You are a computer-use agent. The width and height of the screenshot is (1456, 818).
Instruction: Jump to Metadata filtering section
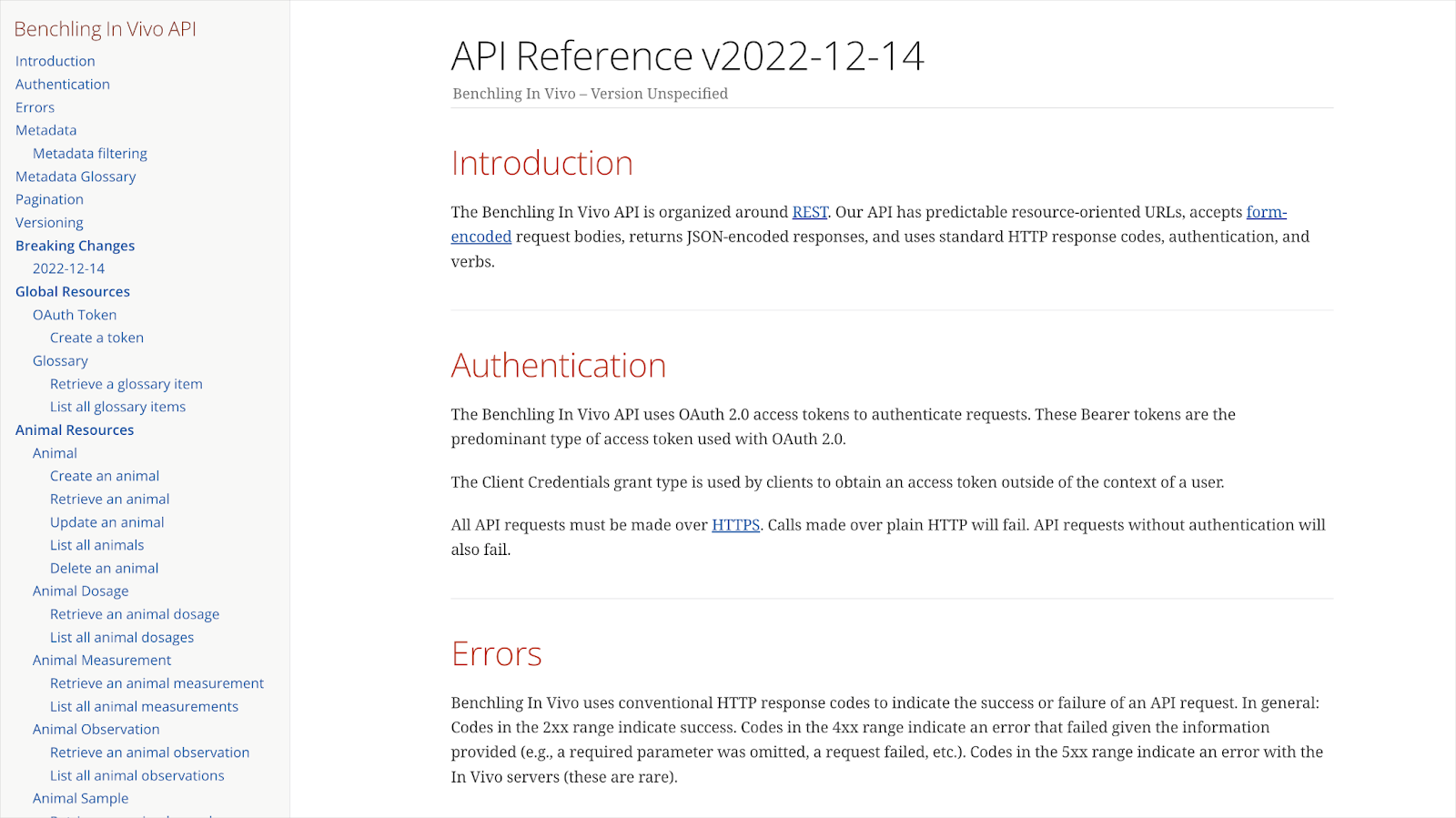[x=89, y=153]
